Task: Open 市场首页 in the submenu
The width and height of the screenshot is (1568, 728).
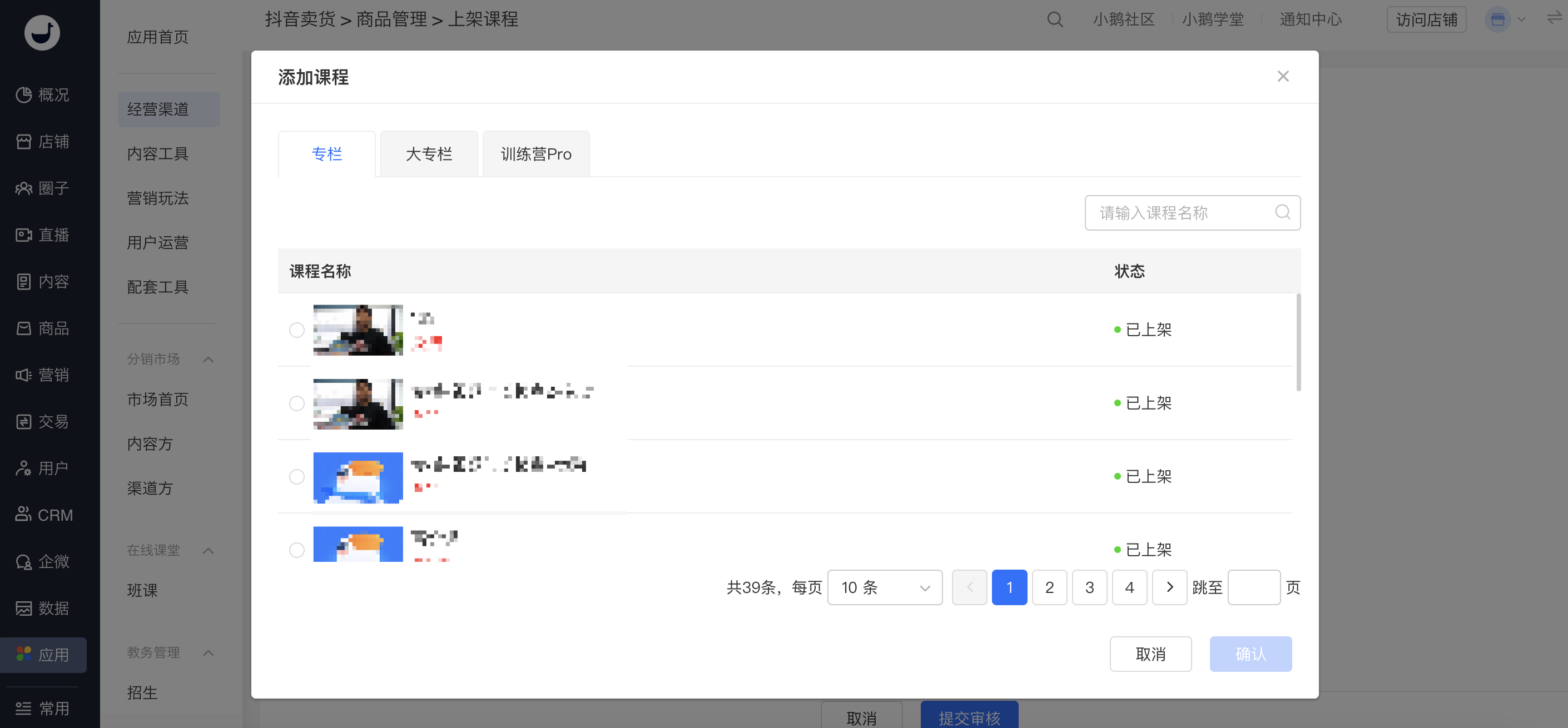Action: [158, 399]
